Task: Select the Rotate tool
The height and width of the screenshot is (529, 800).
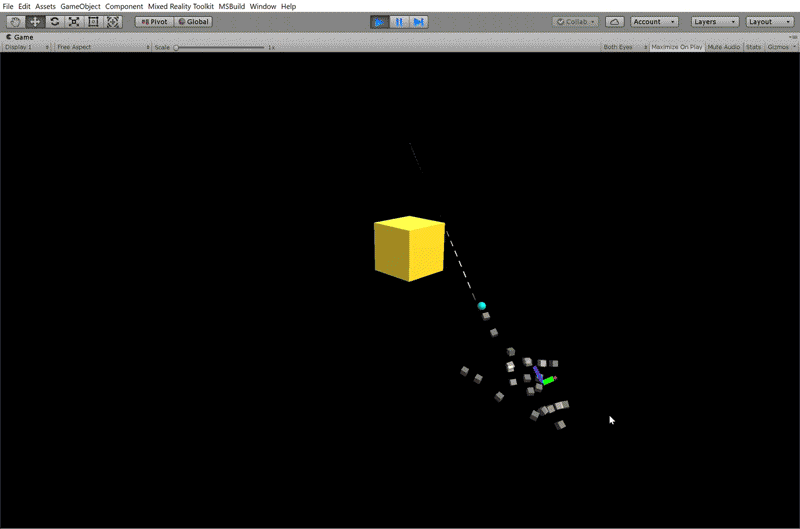Action: point(54,21)
